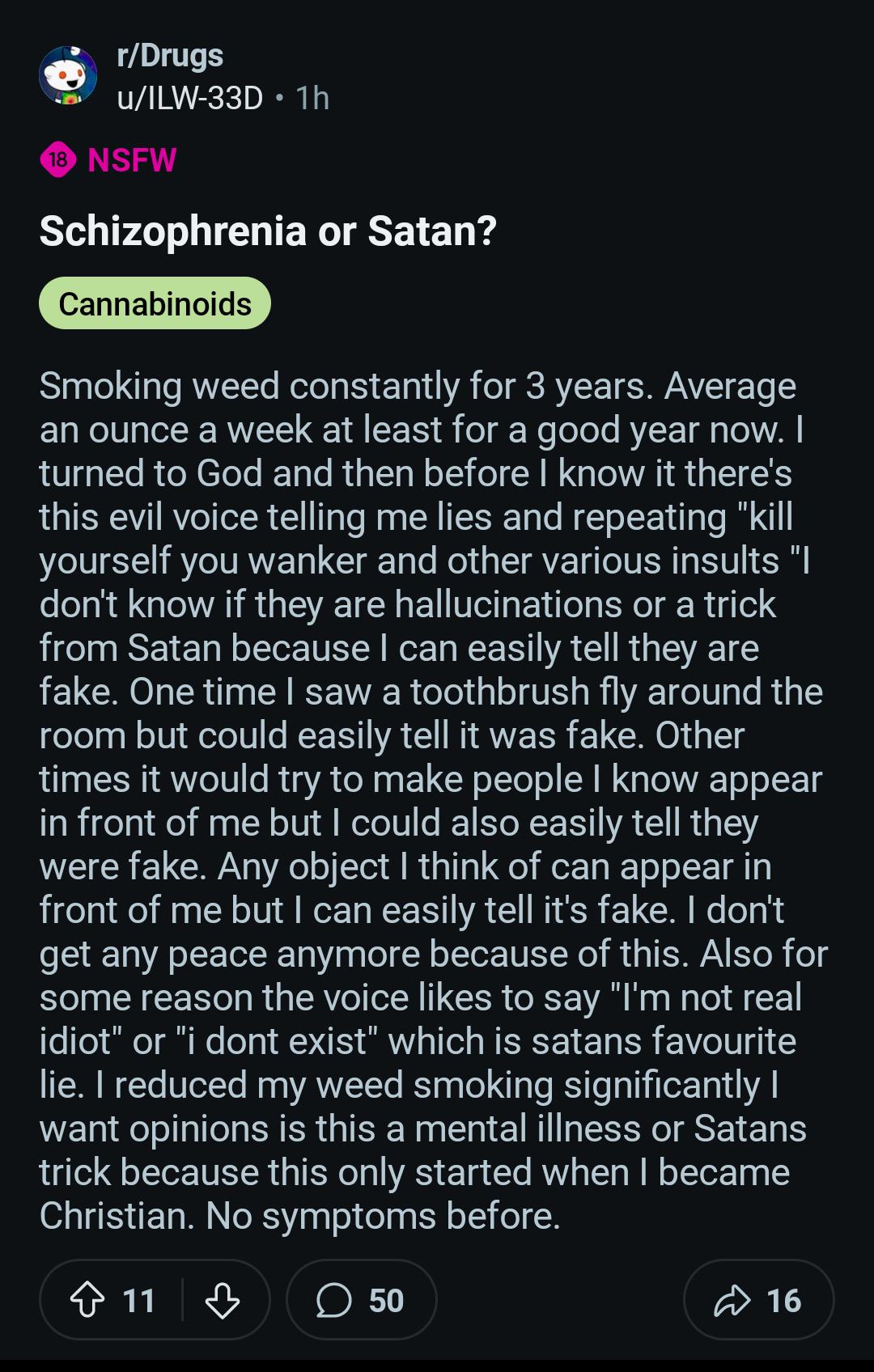Tap the 1h post timestamp
874x1372 pixels.
pyautogui.click(x=312, y=99)
